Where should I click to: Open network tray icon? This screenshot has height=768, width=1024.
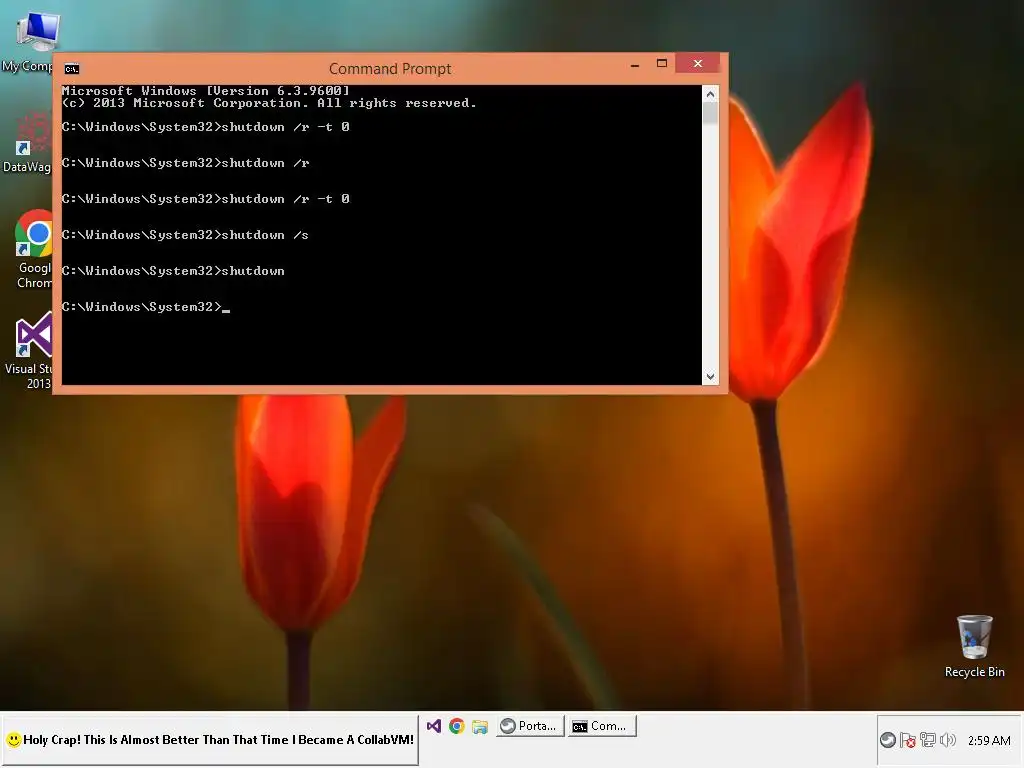[x=927, y=740]
